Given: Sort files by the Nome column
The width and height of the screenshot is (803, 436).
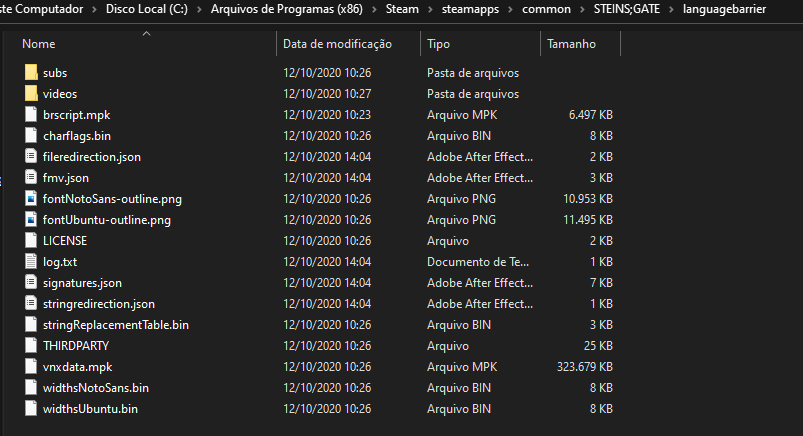Looking at the screenshot, I should (38, 44).
